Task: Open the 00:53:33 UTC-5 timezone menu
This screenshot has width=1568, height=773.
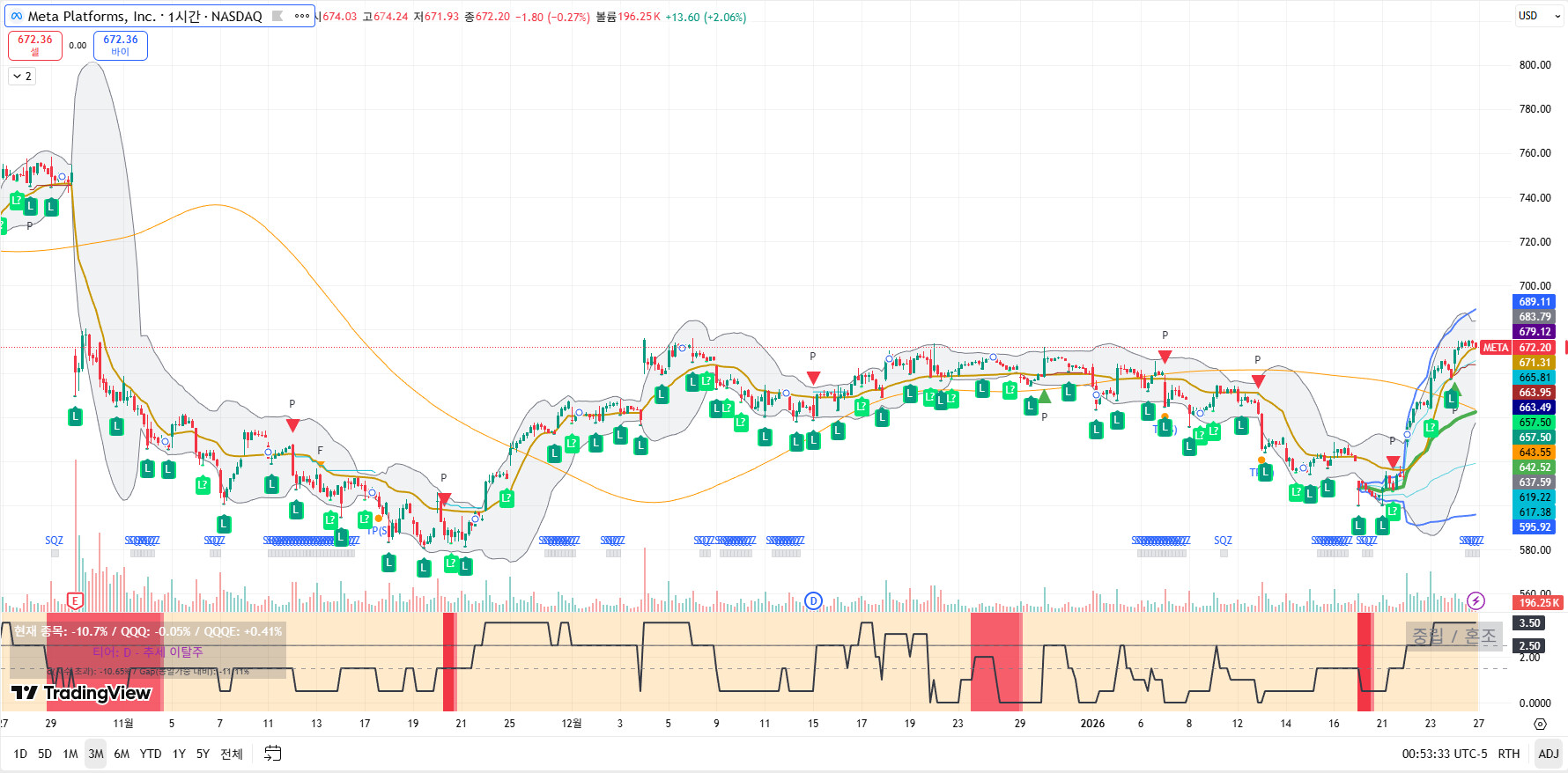Action: [x=1445, y=754]
